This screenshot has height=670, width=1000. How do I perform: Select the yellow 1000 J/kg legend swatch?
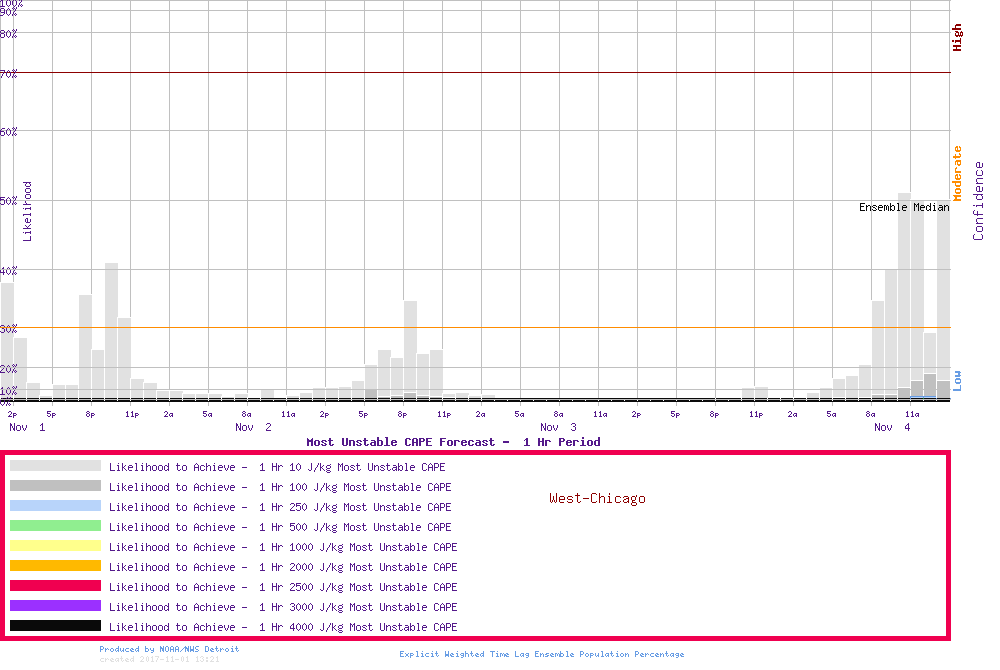pos(55,546)
